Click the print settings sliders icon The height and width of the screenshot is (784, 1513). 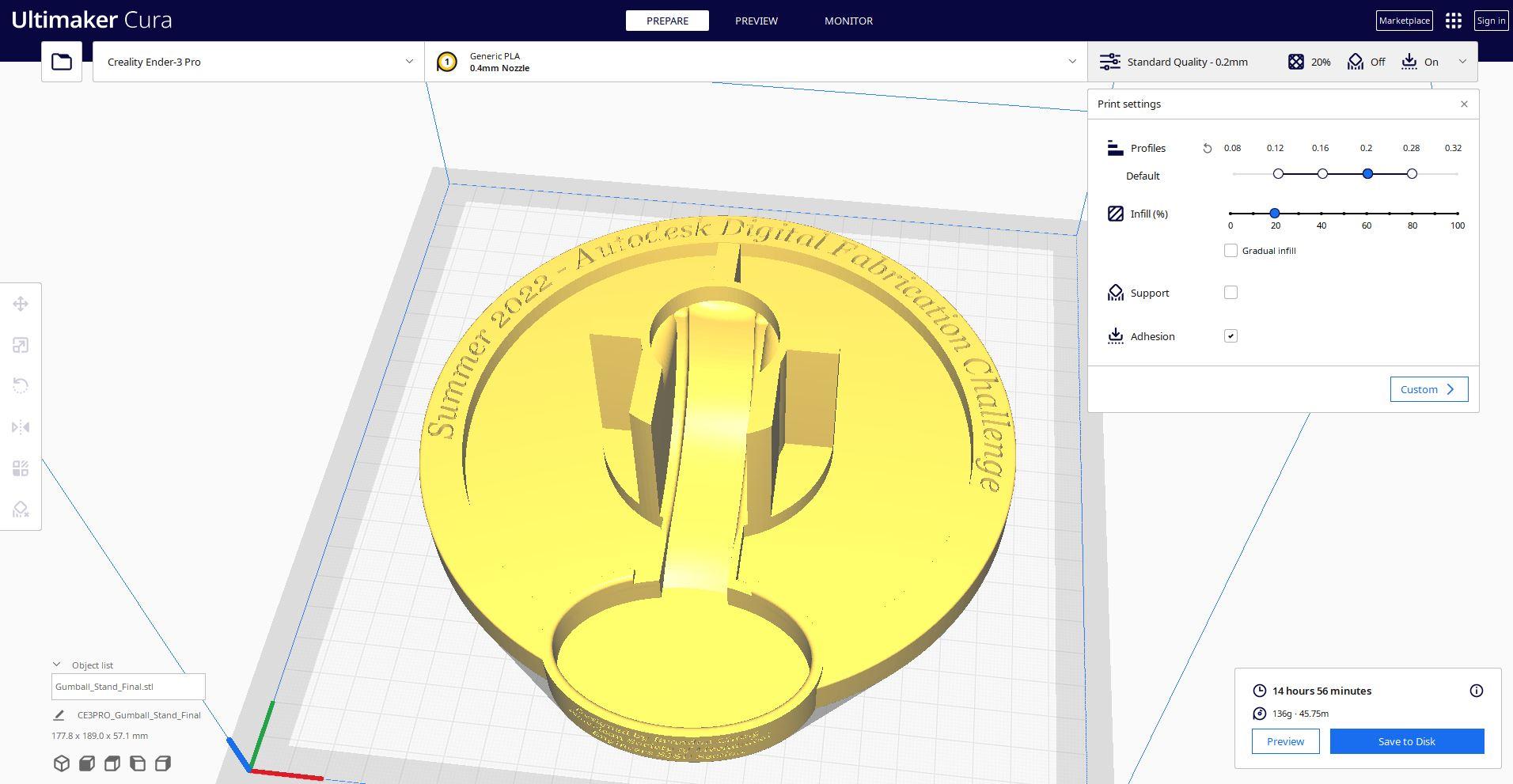[x=1110, y=62]
